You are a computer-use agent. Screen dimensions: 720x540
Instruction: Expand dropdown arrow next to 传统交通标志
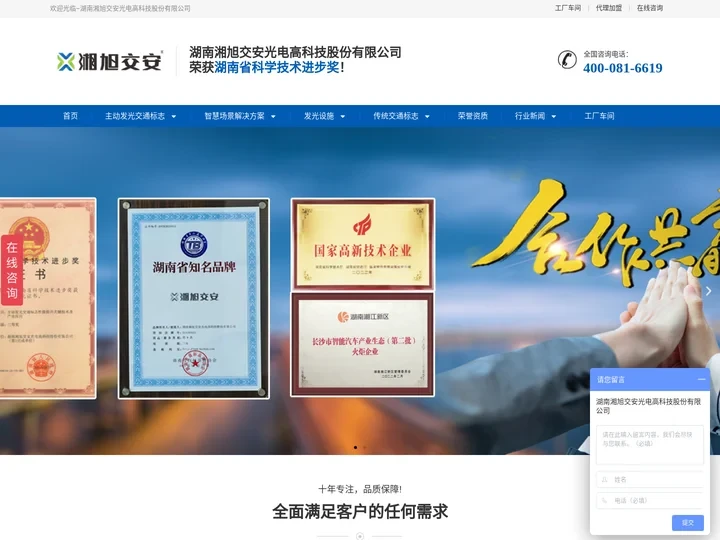click(427, 117)
